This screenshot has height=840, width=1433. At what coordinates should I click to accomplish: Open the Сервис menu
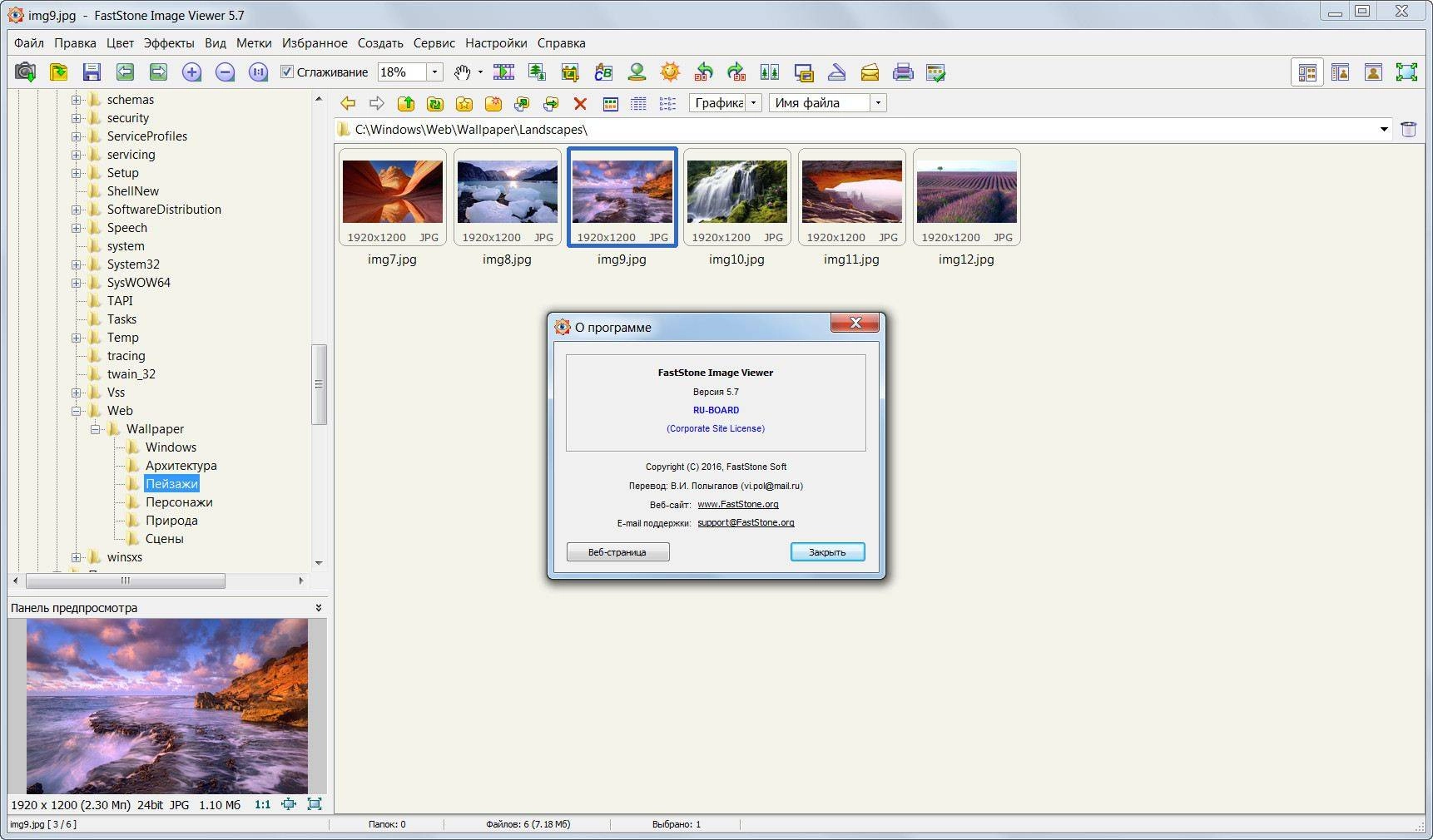pos(434,43)
